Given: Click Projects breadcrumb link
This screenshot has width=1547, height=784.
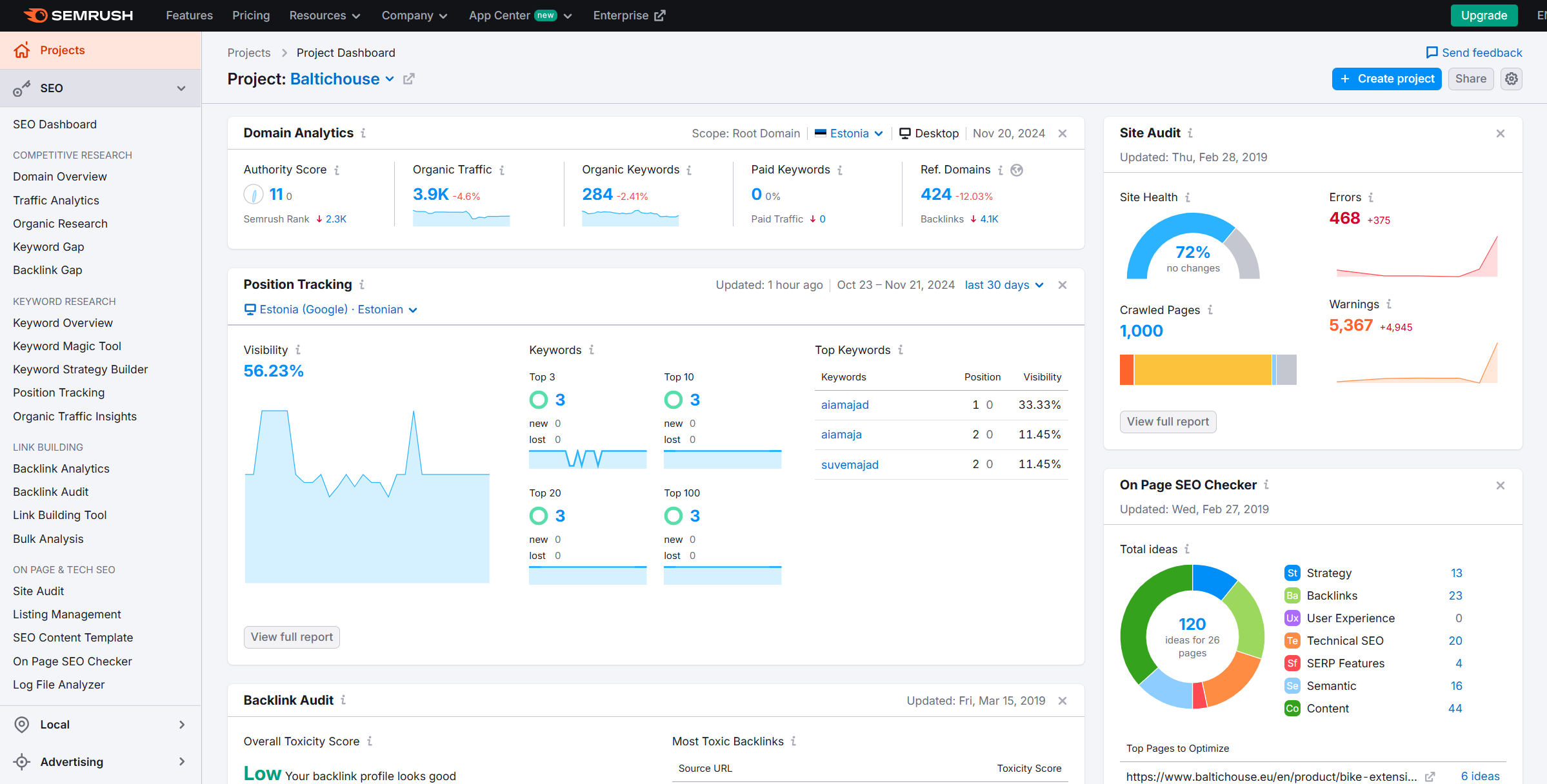Looking at the screenshot, I should pos(249,53).
